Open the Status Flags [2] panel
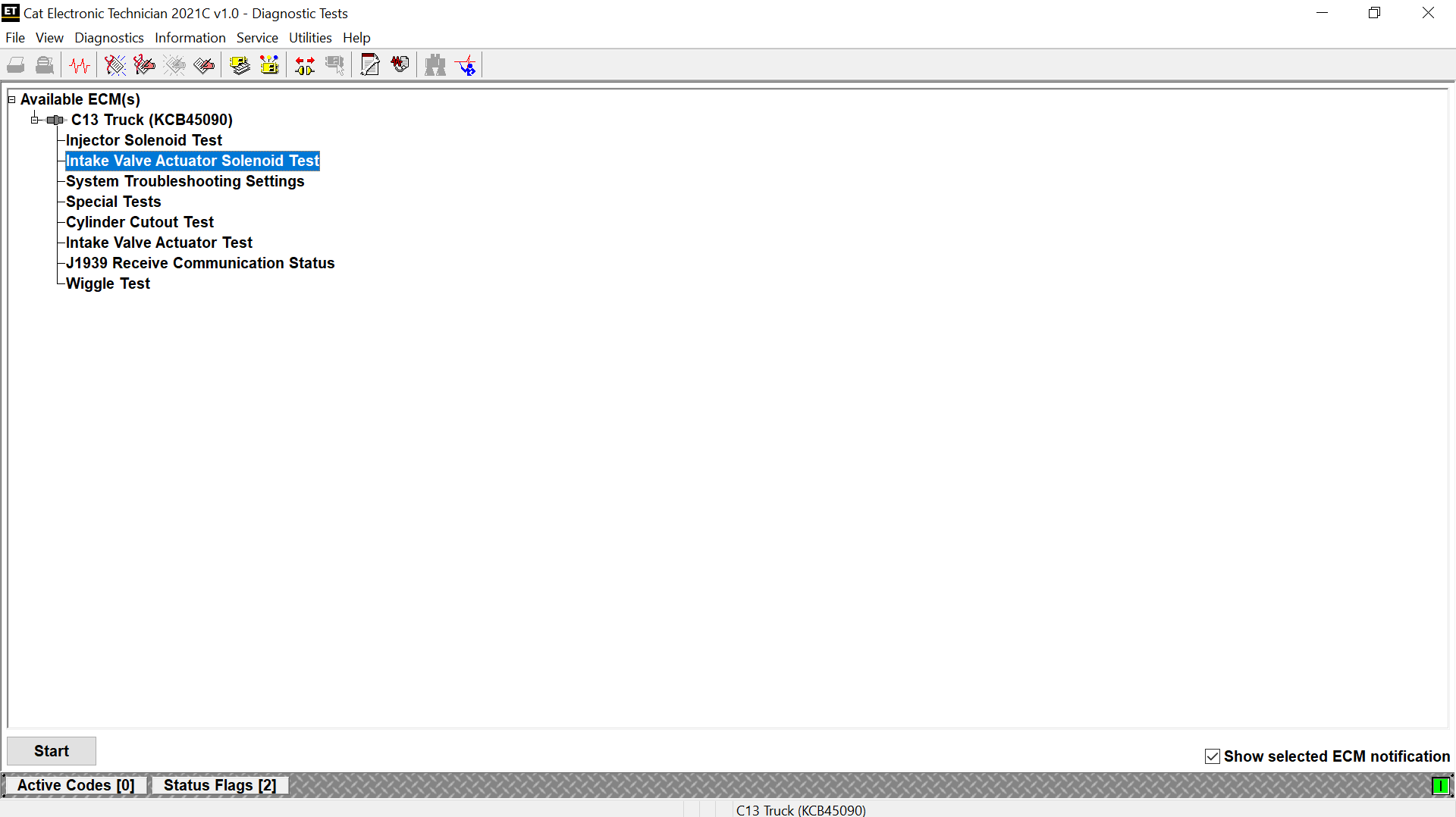 (219, 785)
